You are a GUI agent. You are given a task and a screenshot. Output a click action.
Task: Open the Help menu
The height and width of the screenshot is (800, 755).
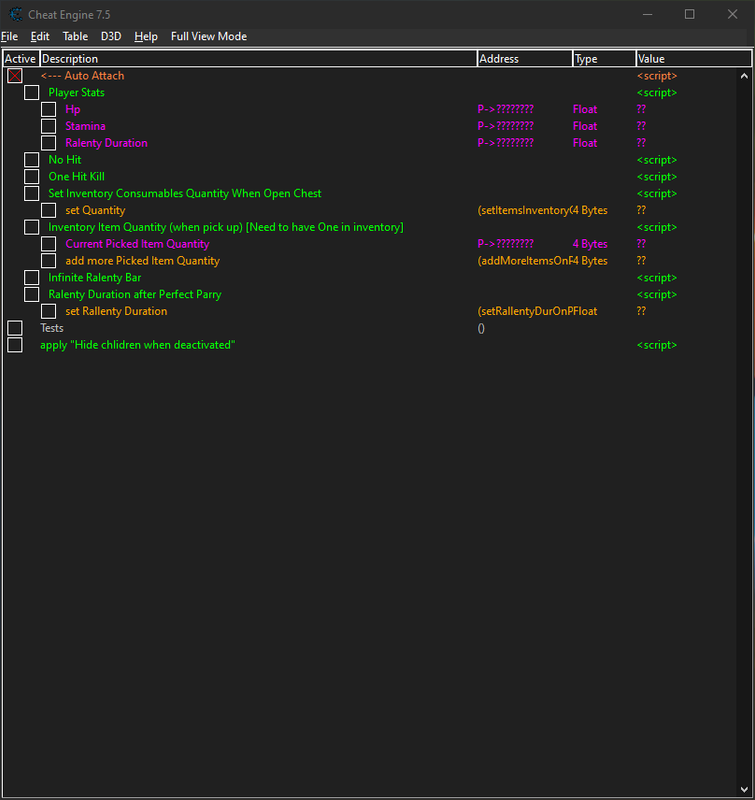click(x=146, y=36)
